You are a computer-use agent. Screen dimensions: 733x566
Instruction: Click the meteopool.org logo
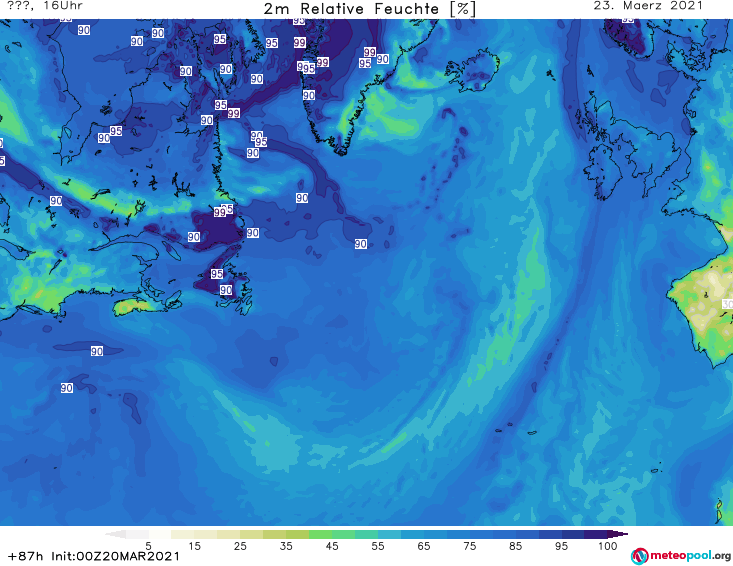point(681,556)
